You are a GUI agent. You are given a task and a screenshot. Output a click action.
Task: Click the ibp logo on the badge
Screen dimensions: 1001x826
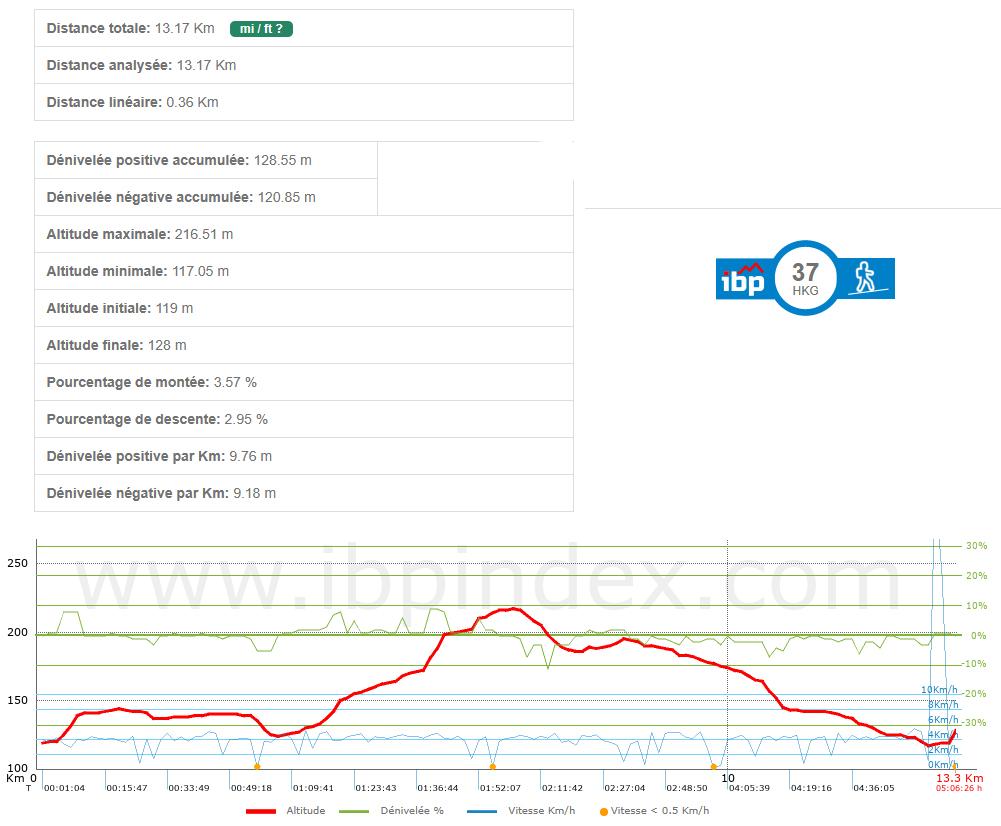click(742, 278)
